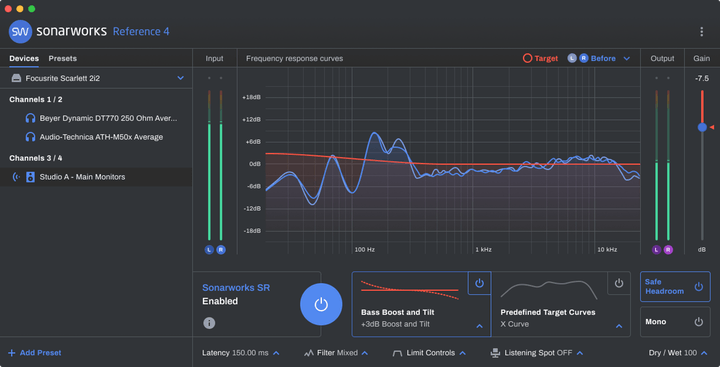Expand the Latency 150.00 ms options

click(241, 353)
